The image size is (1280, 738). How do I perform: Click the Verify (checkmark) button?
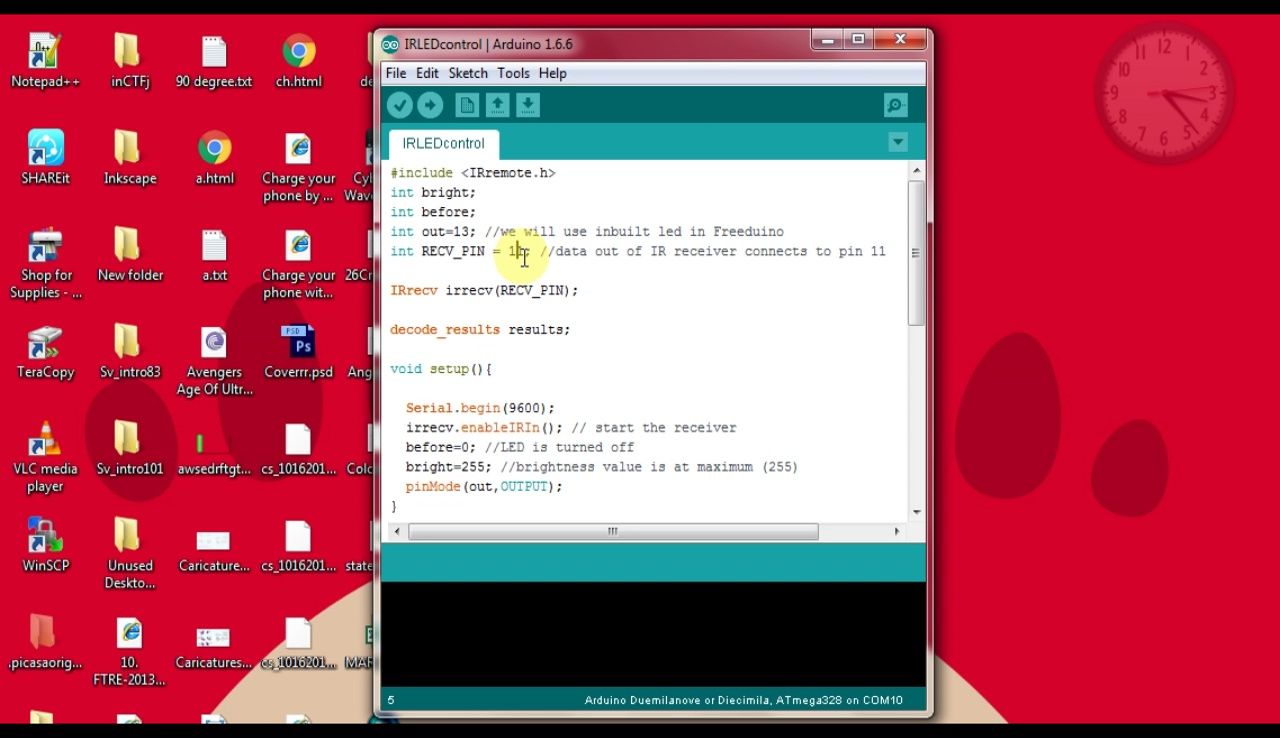[x=399, y=104]
